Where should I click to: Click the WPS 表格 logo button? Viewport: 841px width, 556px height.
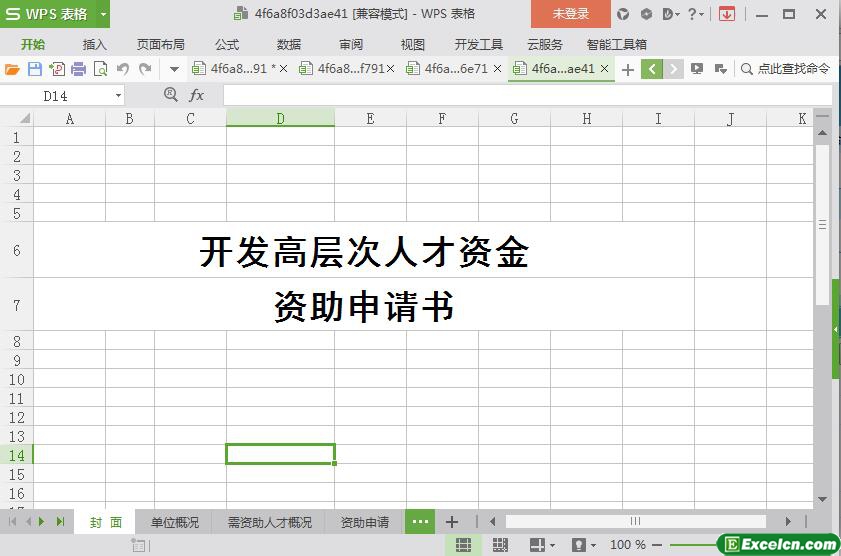(47, 14)
